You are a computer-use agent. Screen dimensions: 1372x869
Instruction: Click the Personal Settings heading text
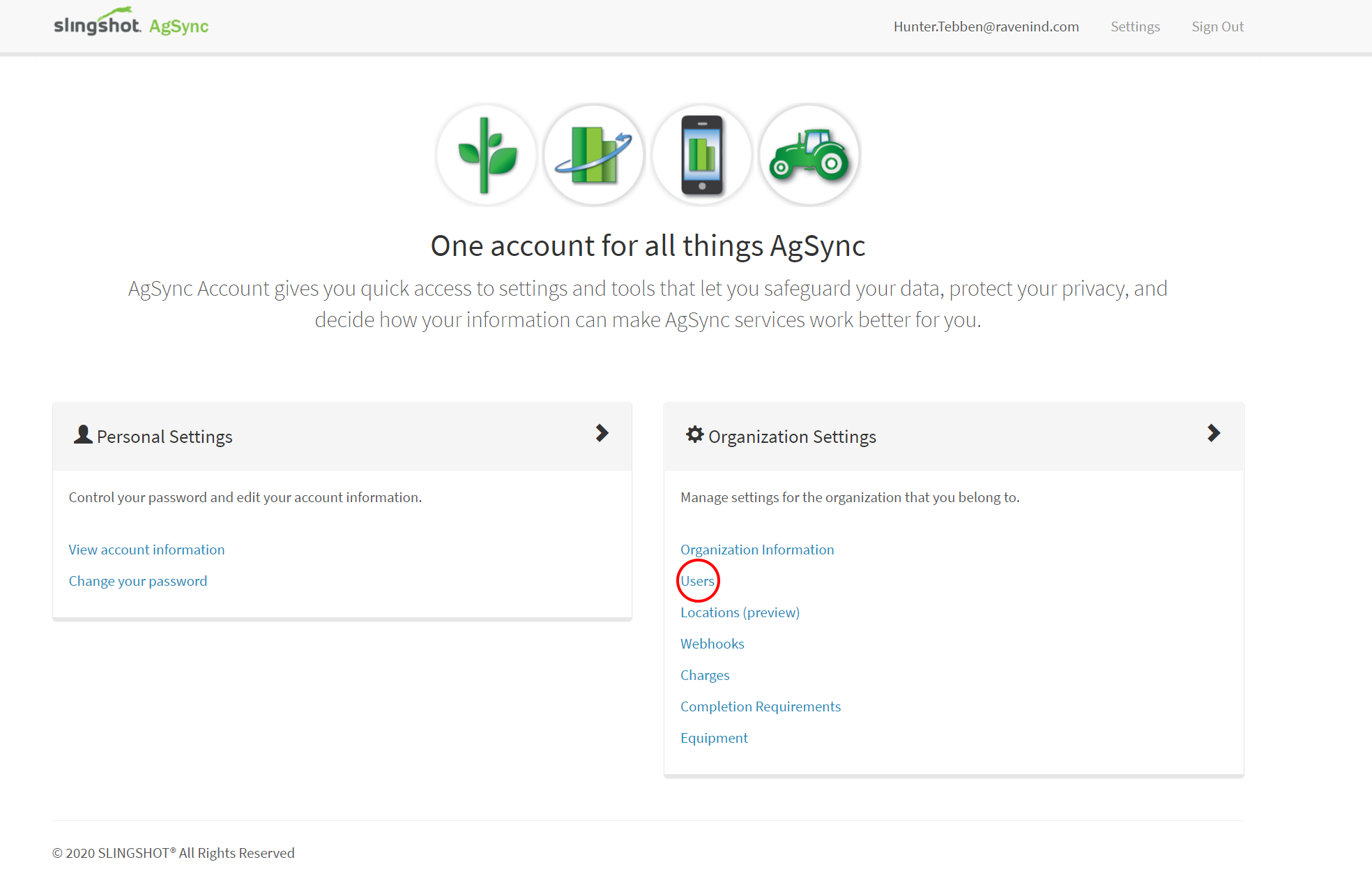click(x=165, y=437)
